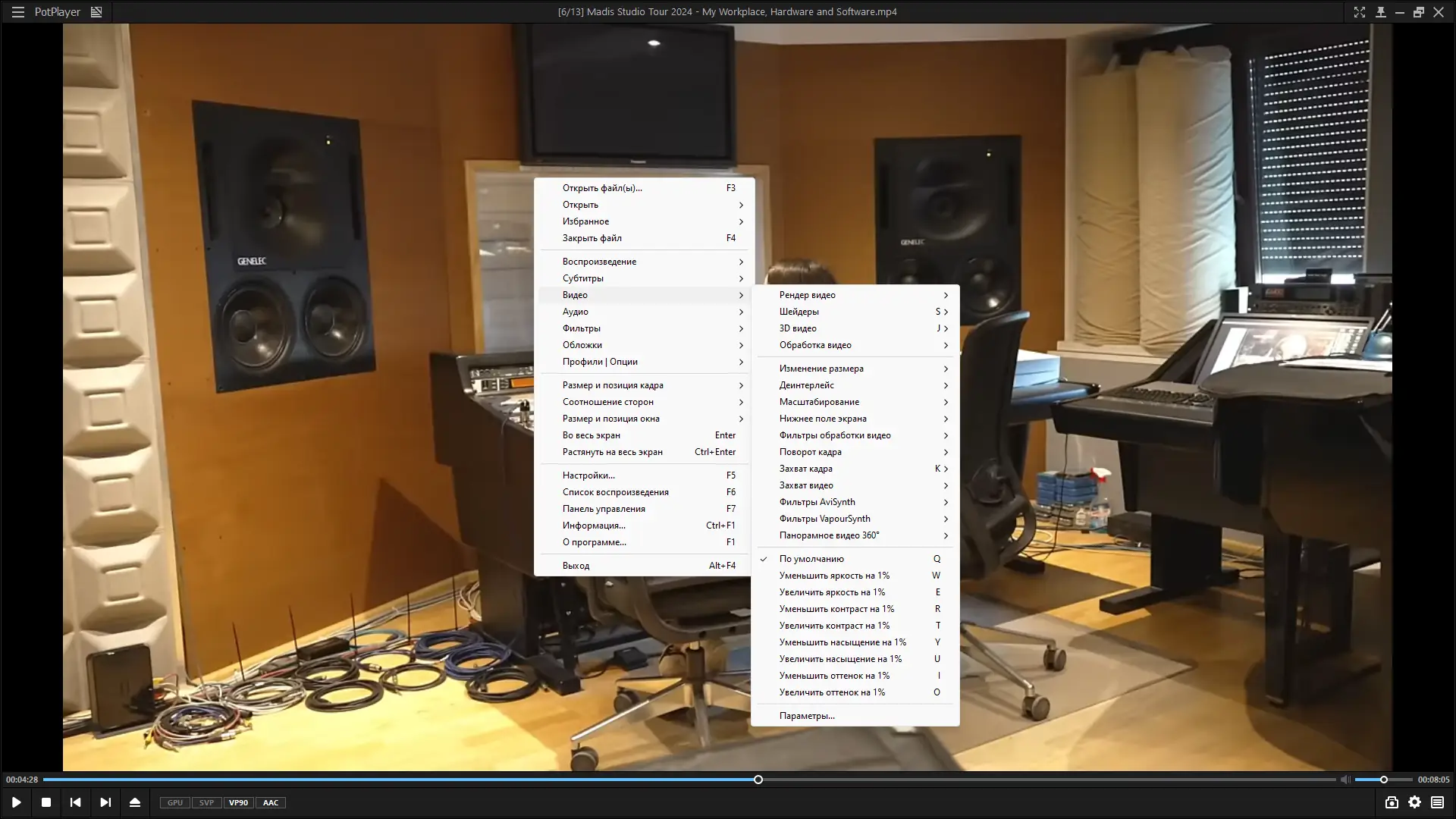Toggle the GPU acceleration indicator
Image resolution: width=1456 pixels, height=819 pixels.
(x=175, y=802)
